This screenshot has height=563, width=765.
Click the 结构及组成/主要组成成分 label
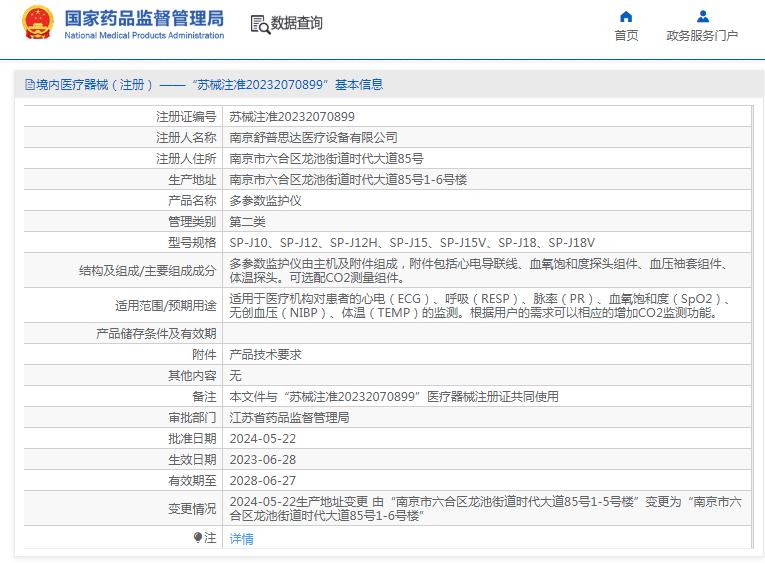(147, 270)
